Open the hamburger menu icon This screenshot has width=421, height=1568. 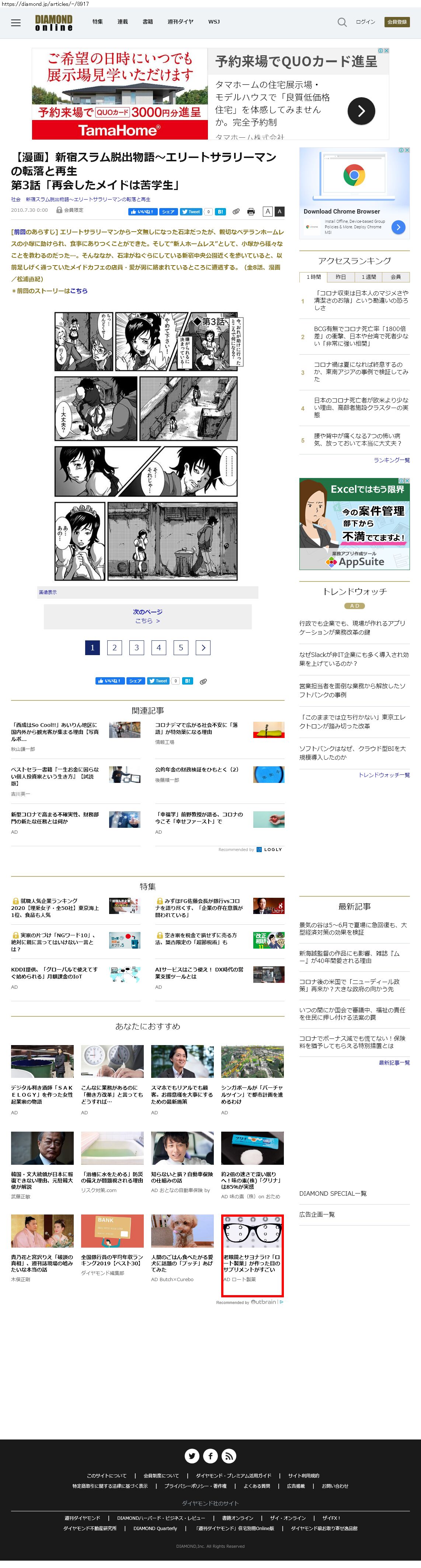click(x=16, y=22)
